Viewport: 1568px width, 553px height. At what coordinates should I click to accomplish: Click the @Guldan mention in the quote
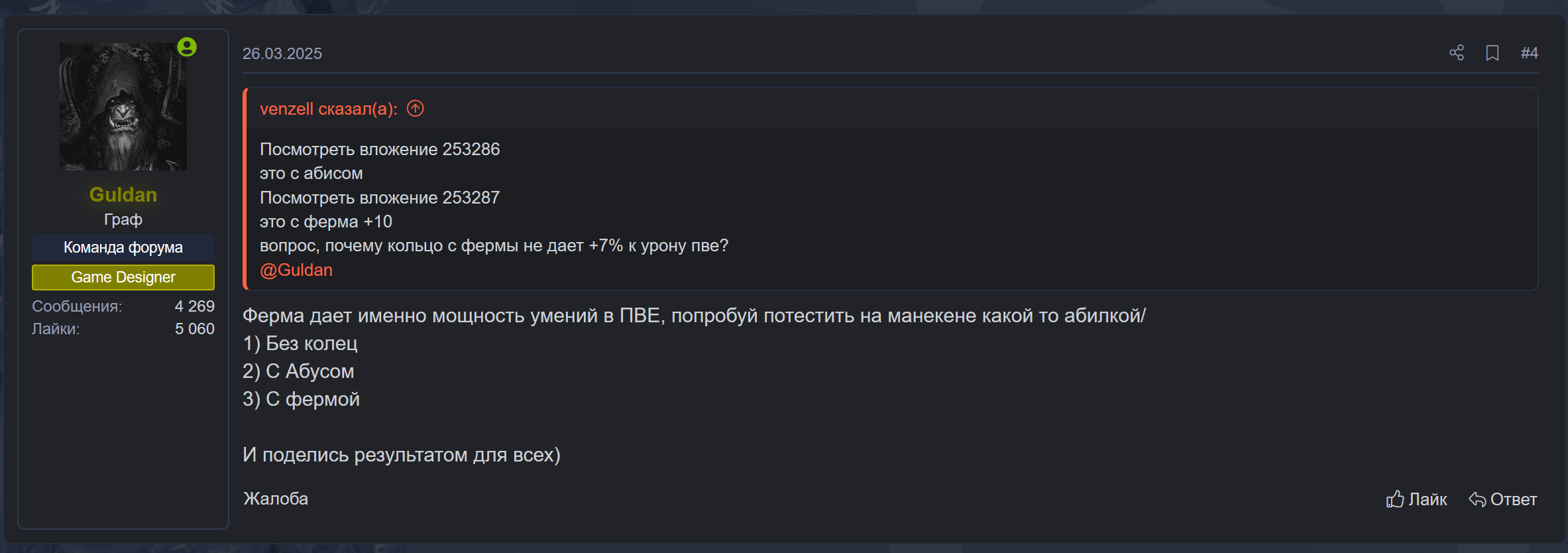pos(296,269)
